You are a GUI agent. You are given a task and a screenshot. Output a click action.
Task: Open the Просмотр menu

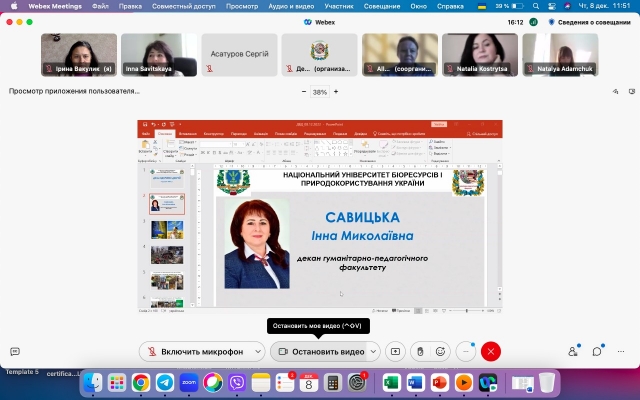click(242, 6)
